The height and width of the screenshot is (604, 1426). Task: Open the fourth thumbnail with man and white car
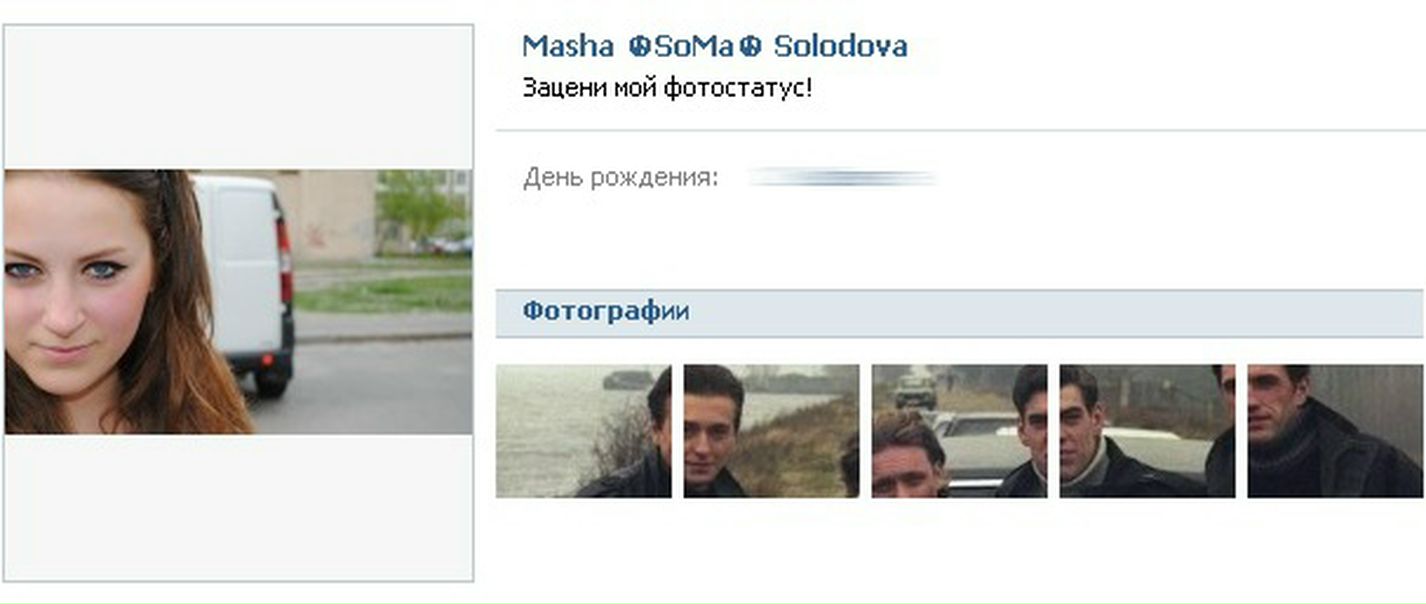tap(1147, 431)
